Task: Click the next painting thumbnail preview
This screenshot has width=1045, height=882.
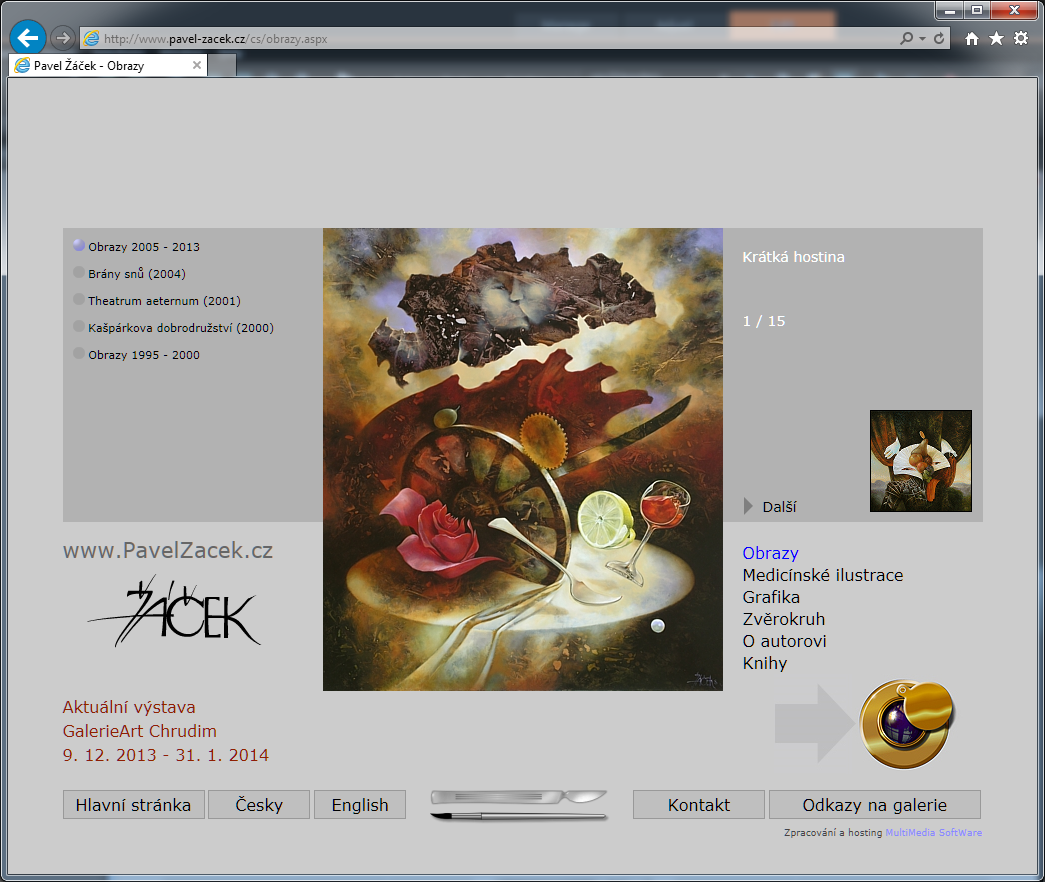Action: coord(920,461)
